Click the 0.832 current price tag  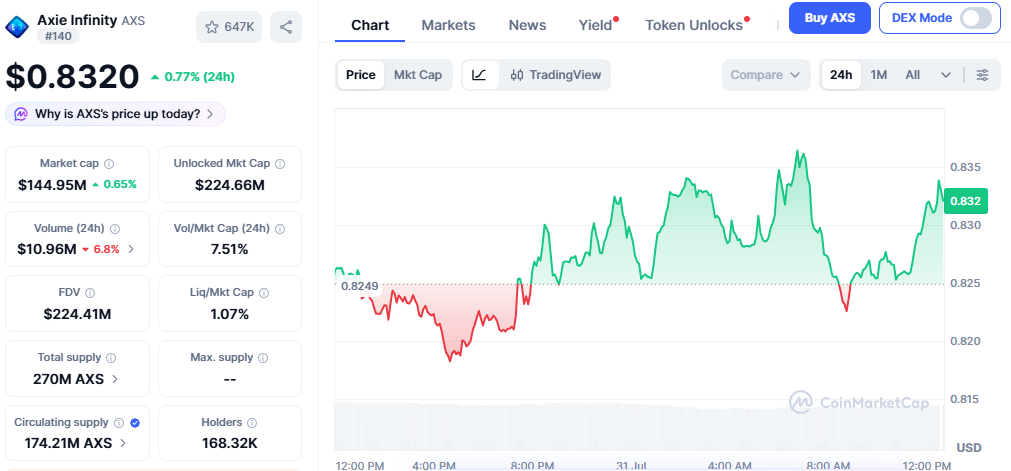point(965,201)
